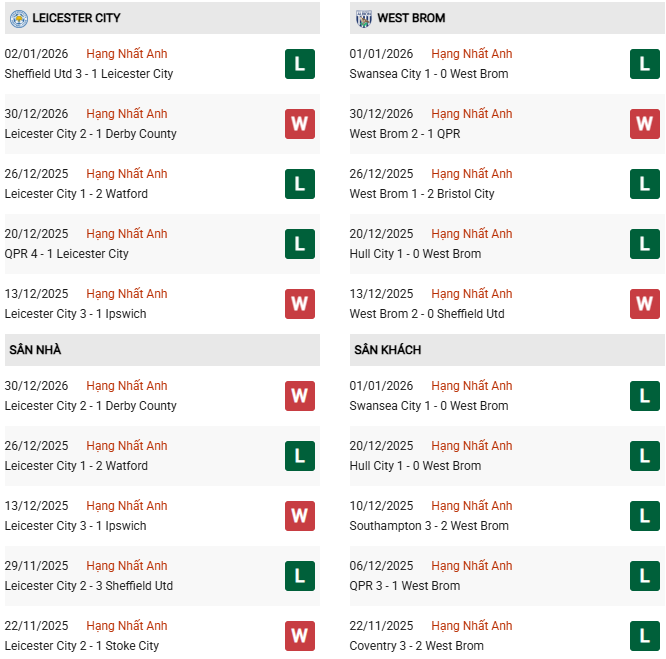Open the Hạng Nhất Anh link dated 06/12/2025

tap(472, 566)
